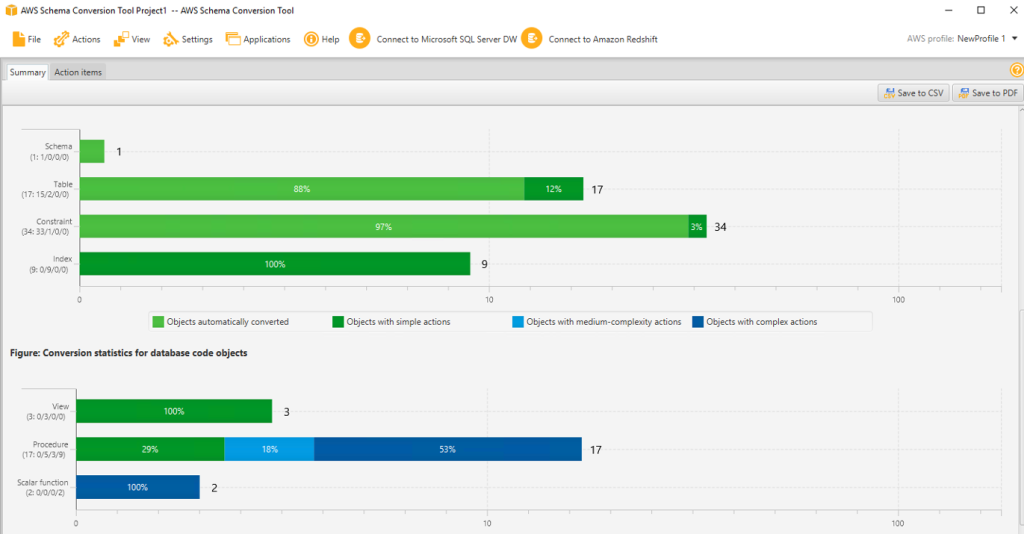Open the Actions menu
Screen dimensions: 1024x534
coord(77,39)
